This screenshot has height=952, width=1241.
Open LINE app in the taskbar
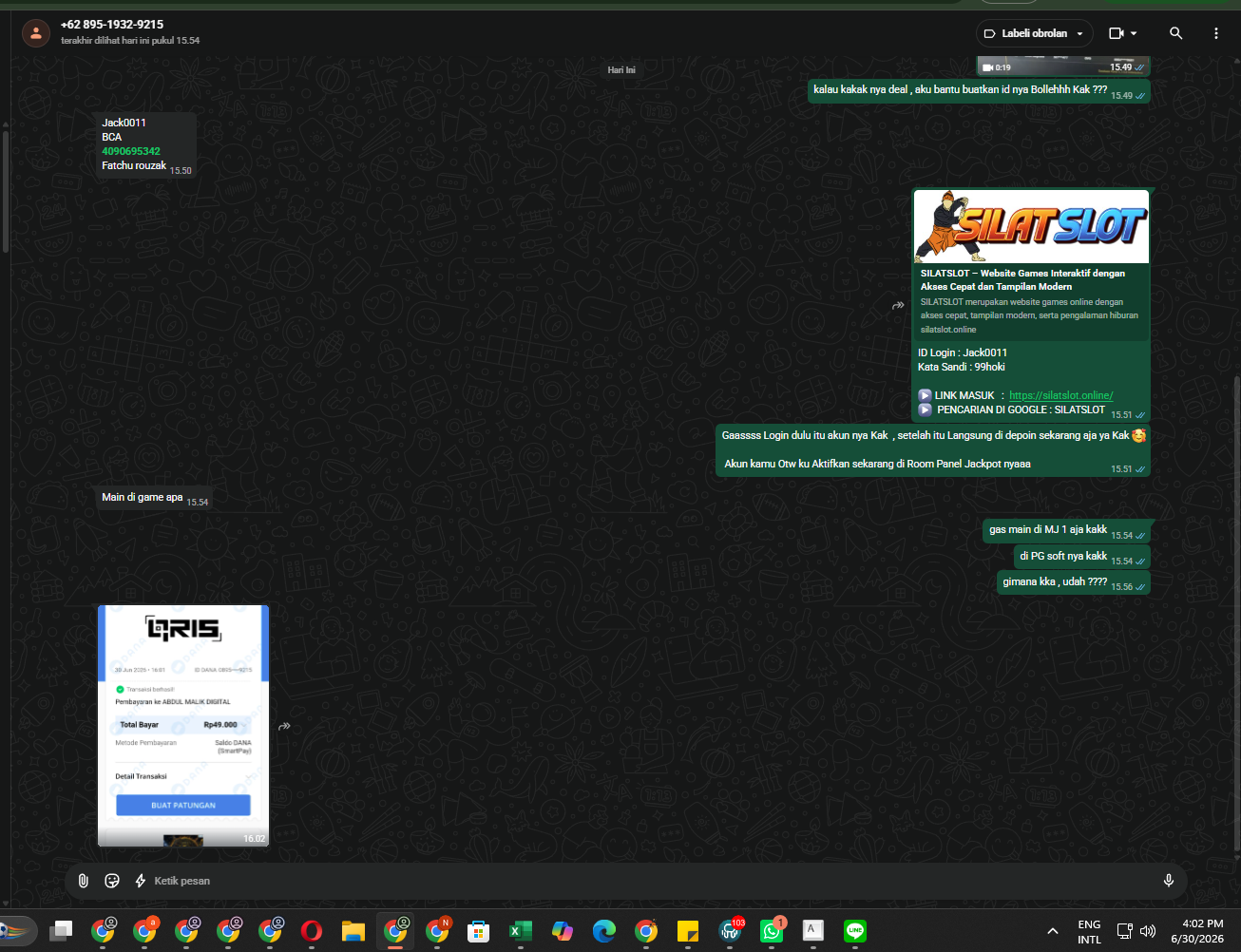pos(855,931)
